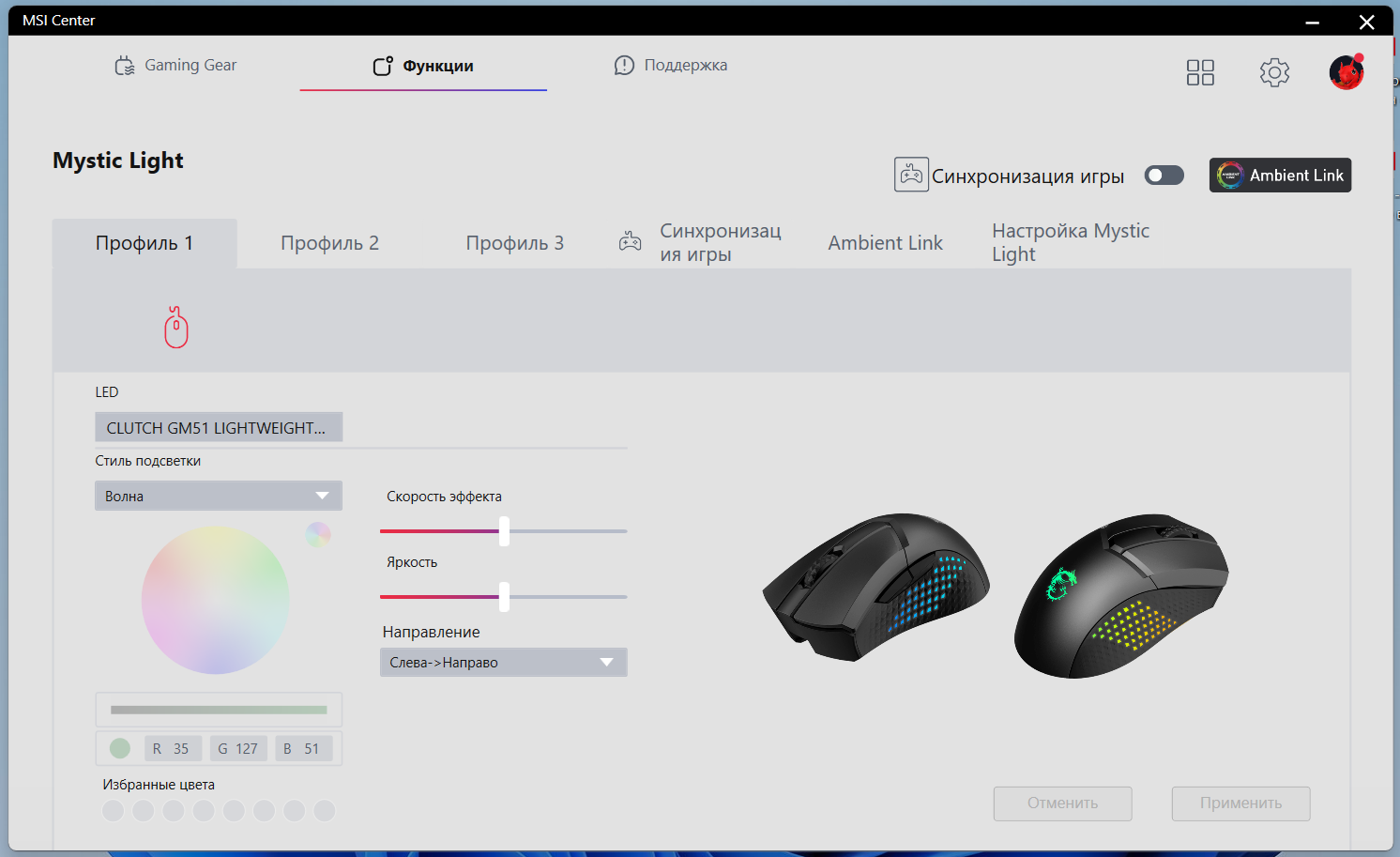Viewport: 1400px width, 857px height.
Task: Click the user profile avatar
Action: (x=1347, y=71)
